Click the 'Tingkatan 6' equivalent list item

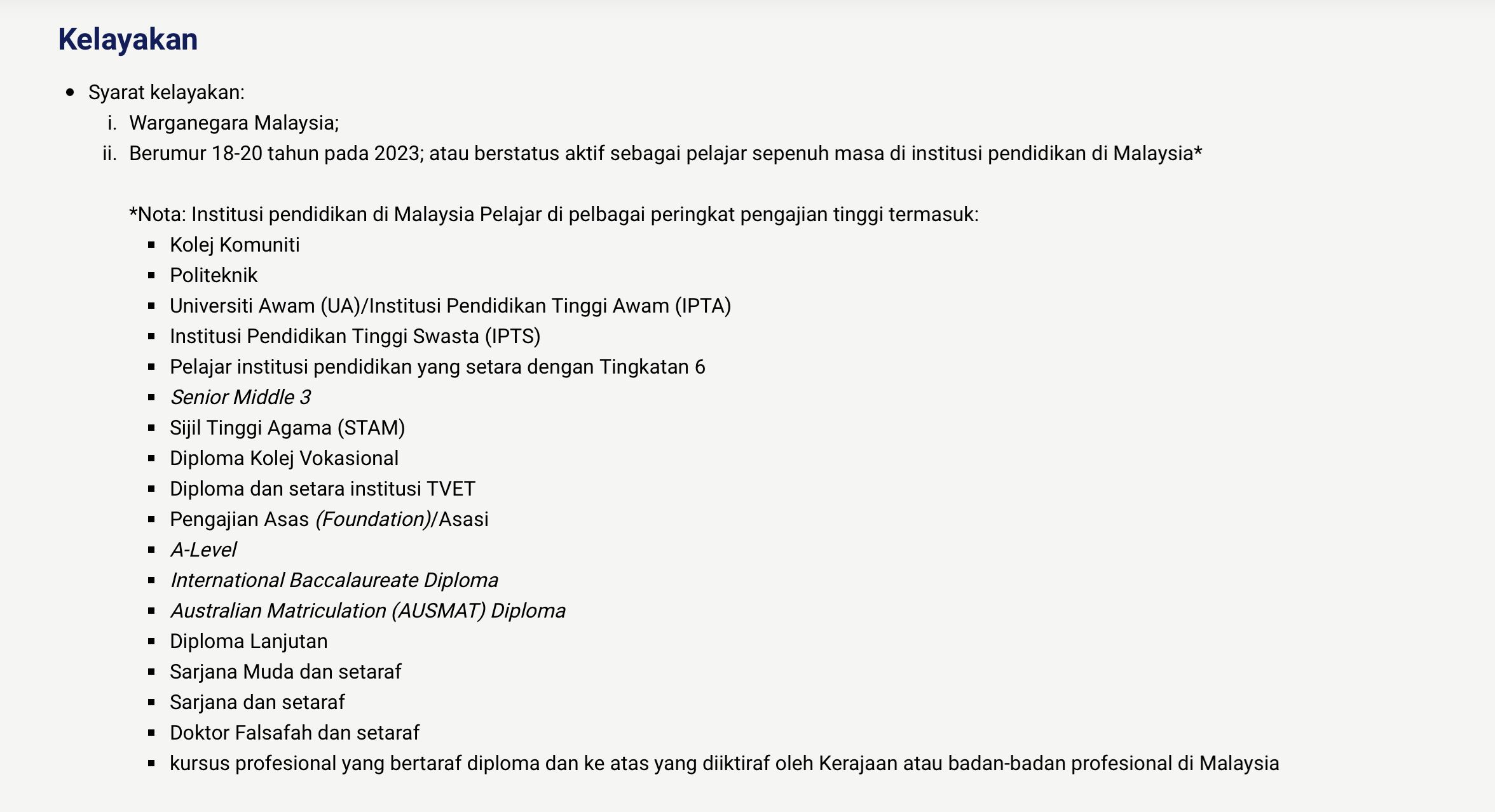click(437, 367)
